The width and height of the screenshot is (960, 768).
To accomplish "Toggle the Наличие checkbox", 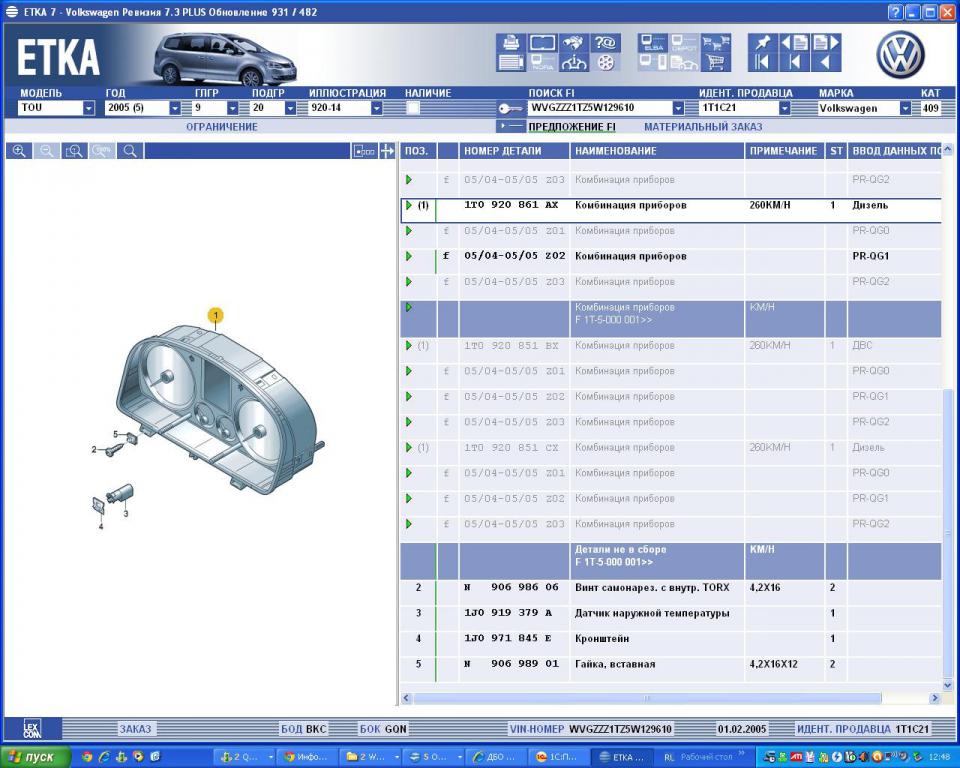I will point(413,108).
